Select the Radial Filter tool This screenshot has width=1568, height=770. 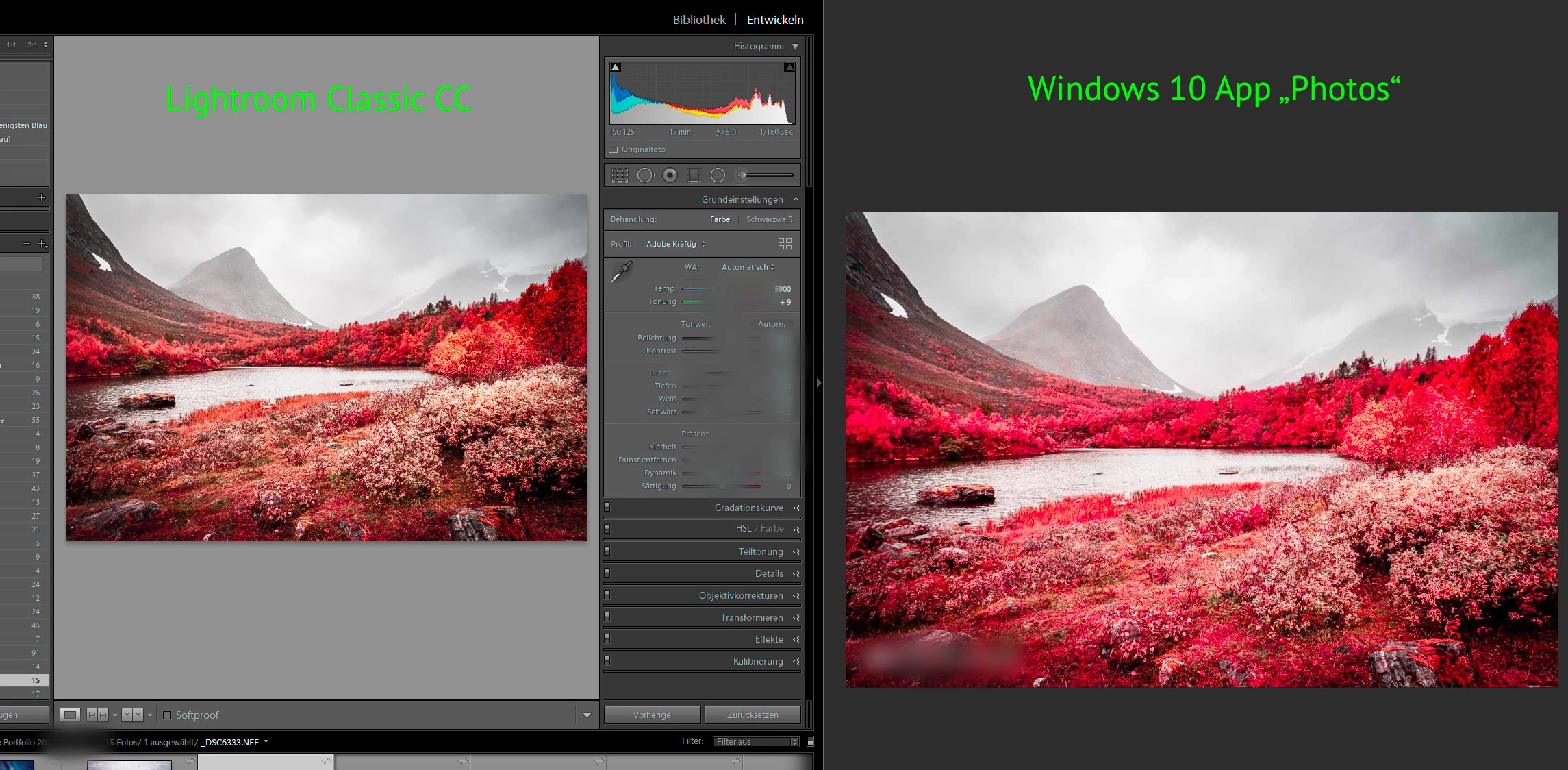pos(718,175)
